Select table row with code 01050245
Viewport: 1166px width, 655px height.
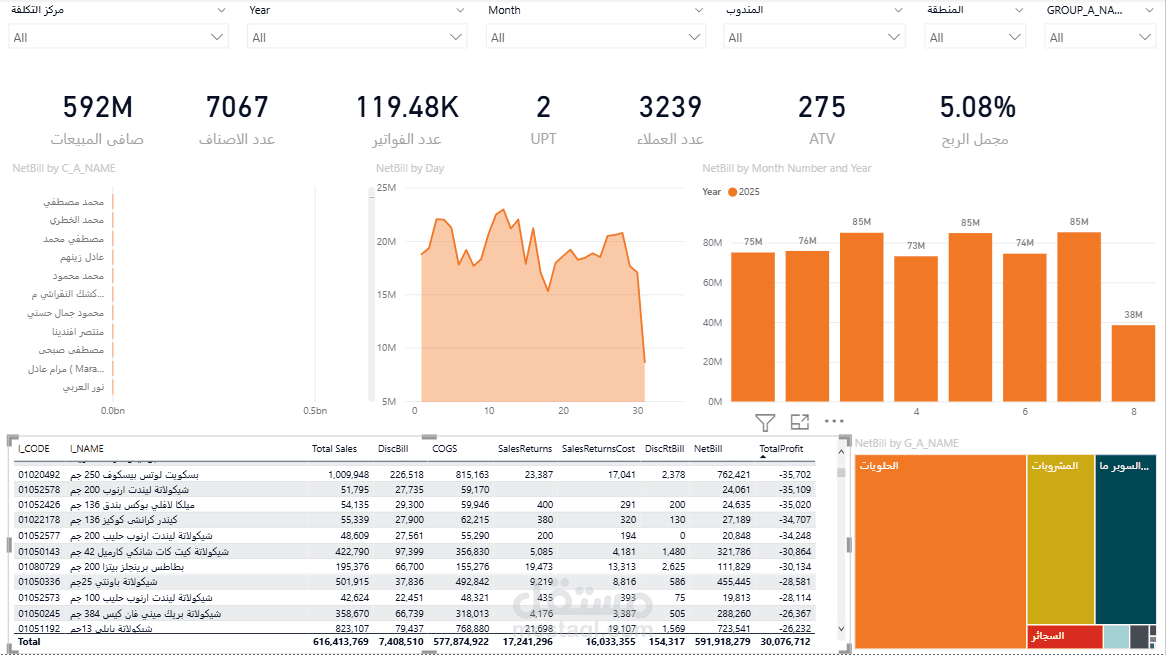coord(415,613)
